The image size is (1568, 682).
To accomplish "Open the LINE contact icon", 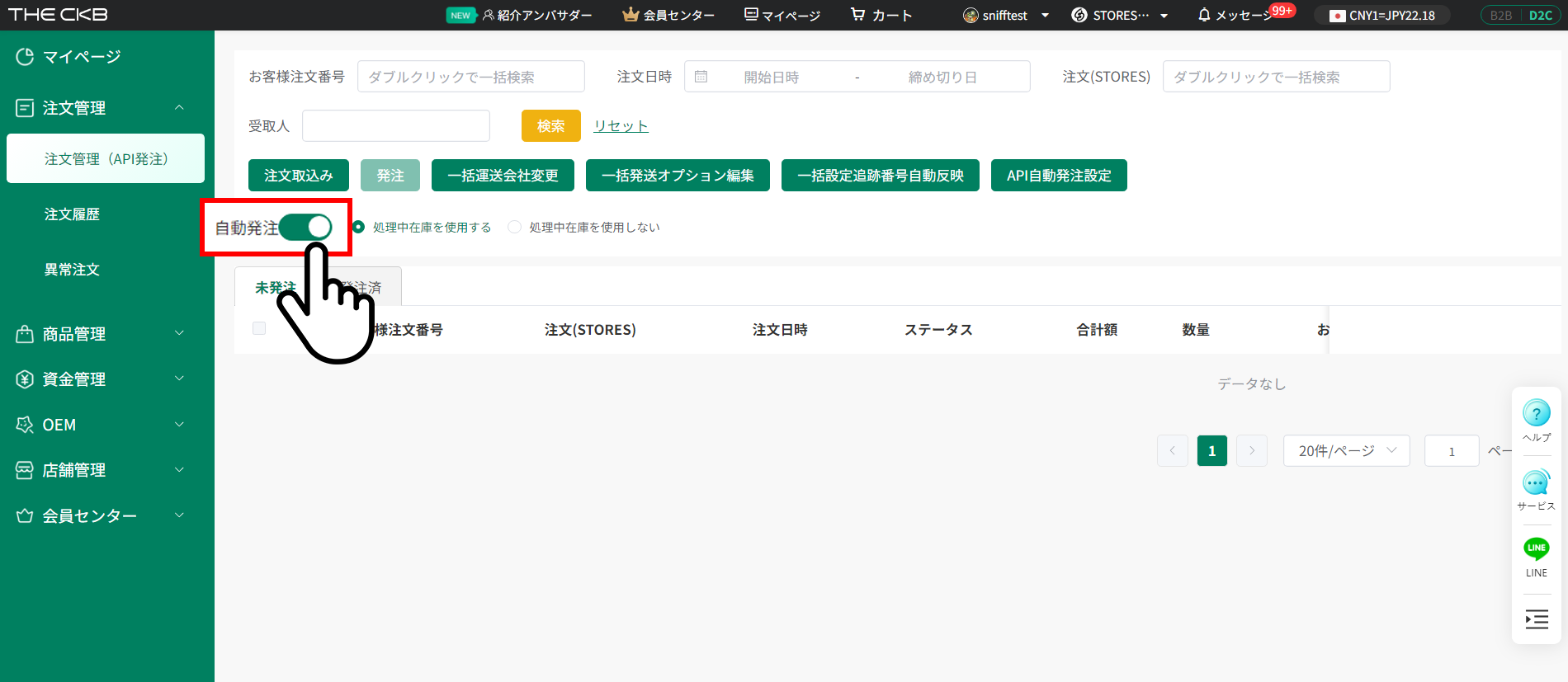I will click(x=1536, y=548).
